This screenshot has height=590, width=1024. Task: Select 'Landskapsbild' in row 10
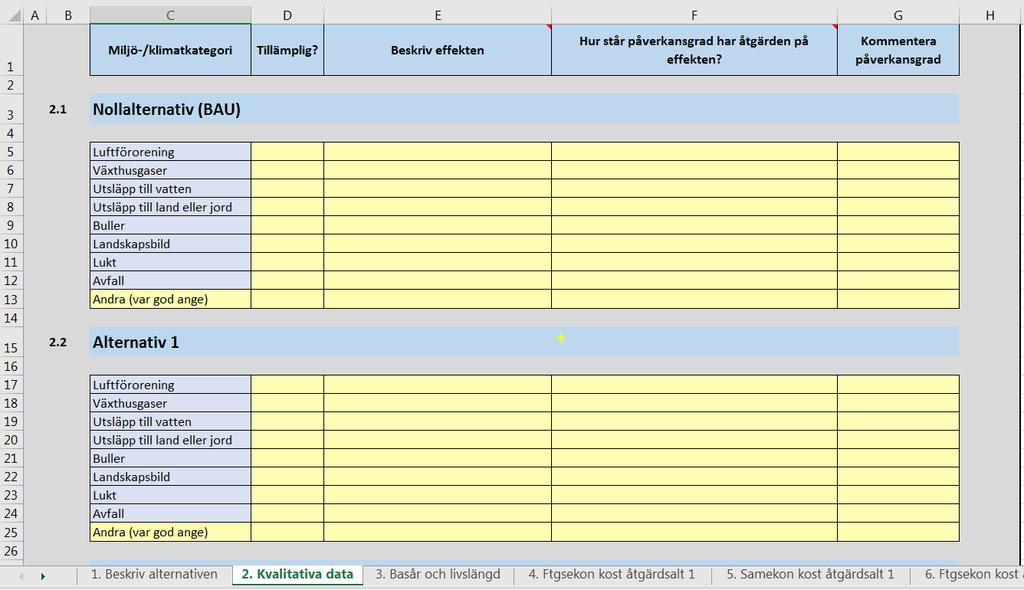170,243
